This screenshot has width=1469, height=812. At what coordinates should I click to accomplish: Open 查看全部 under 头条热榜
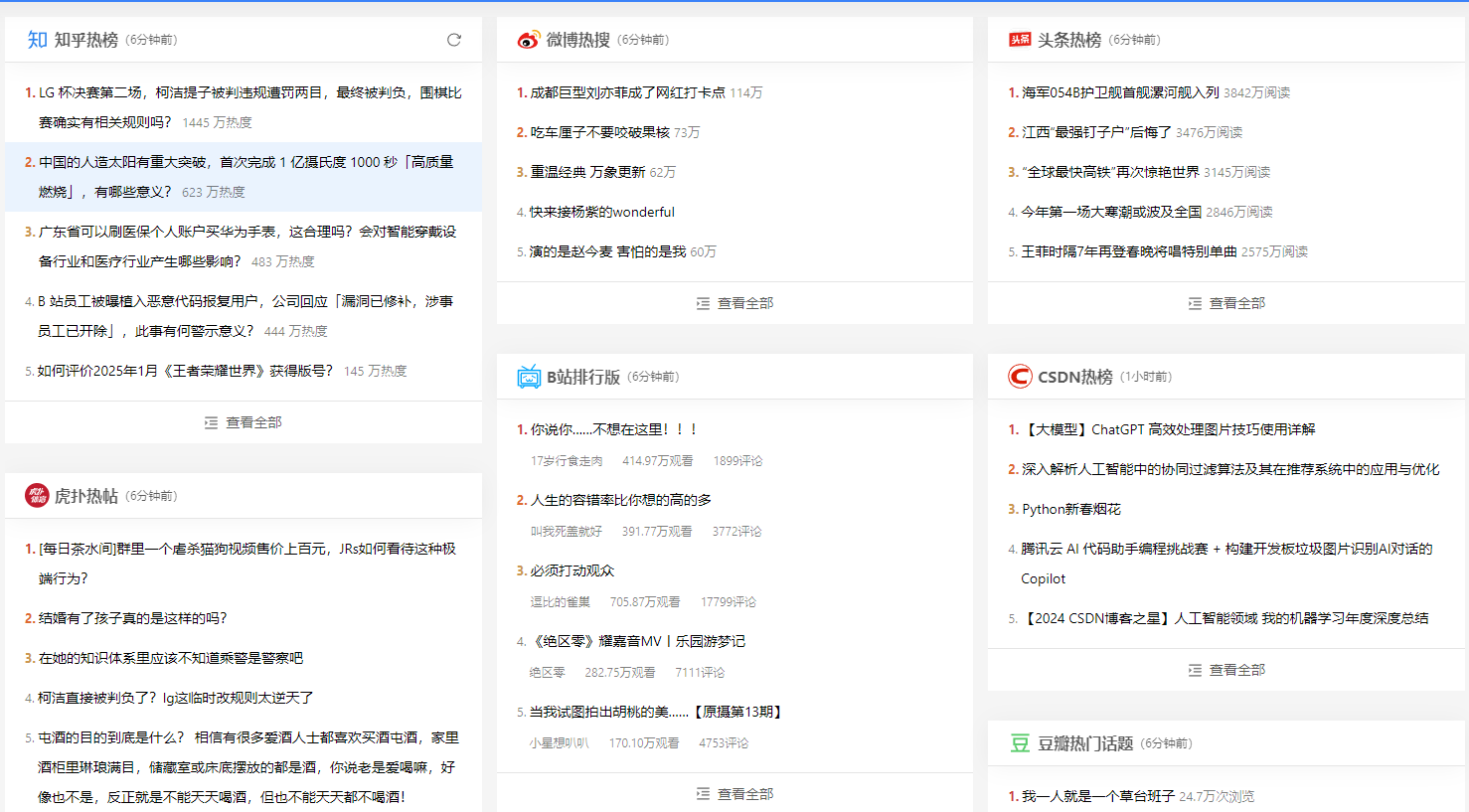tap(1226, 303)
